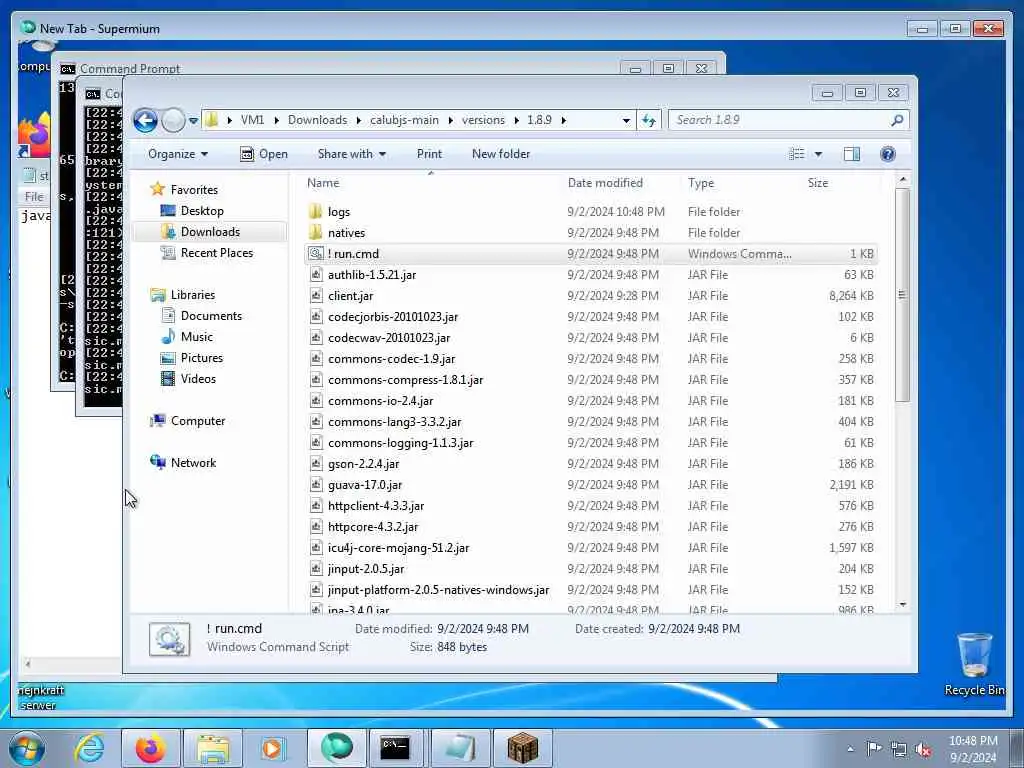Click the search magnifier icon
Screen dimensions: 1024x768
pos(897,120)
